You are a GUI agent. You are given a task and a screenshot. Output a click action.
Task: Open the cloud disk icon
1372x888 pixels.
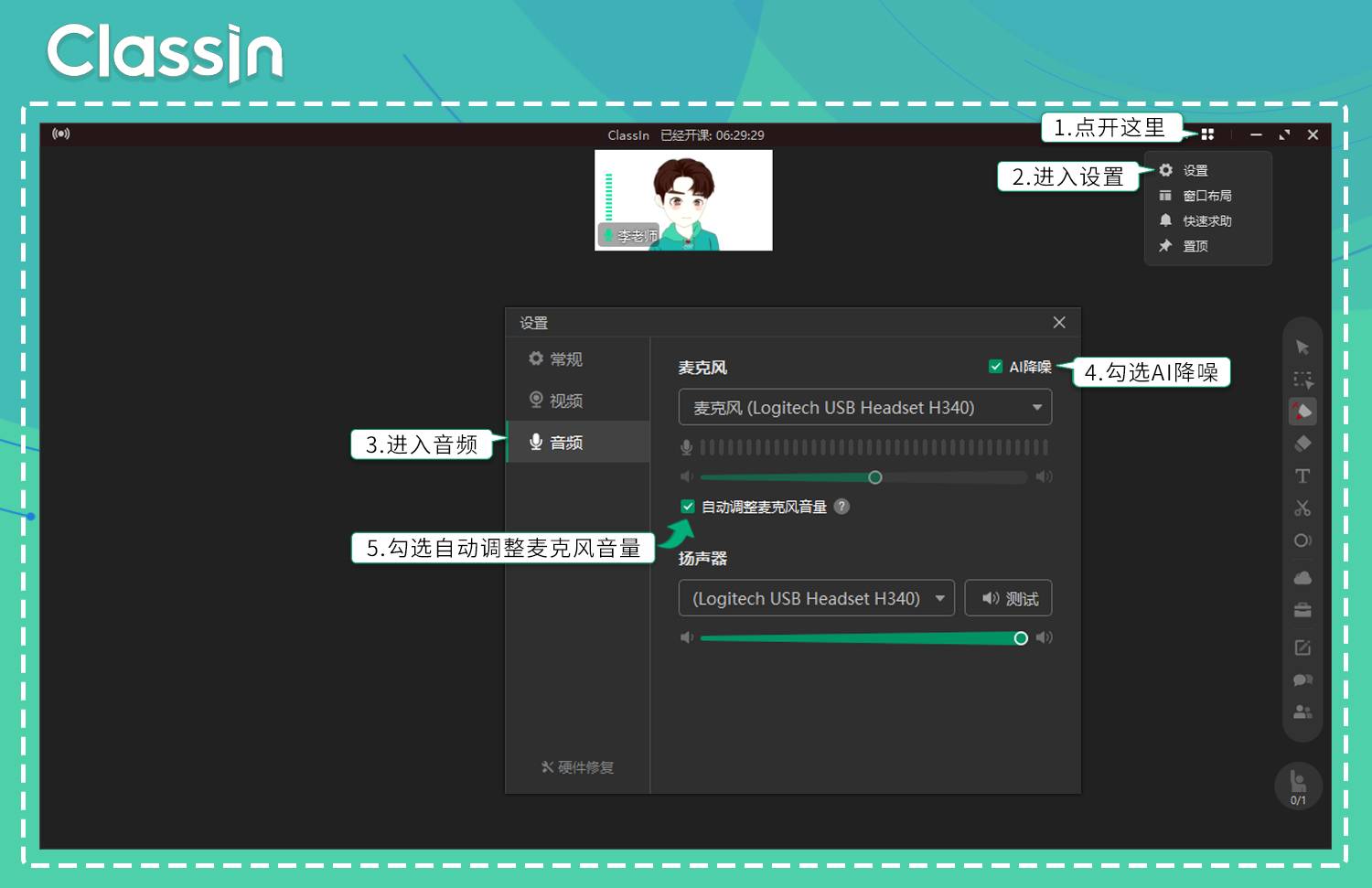[1302, 578]
